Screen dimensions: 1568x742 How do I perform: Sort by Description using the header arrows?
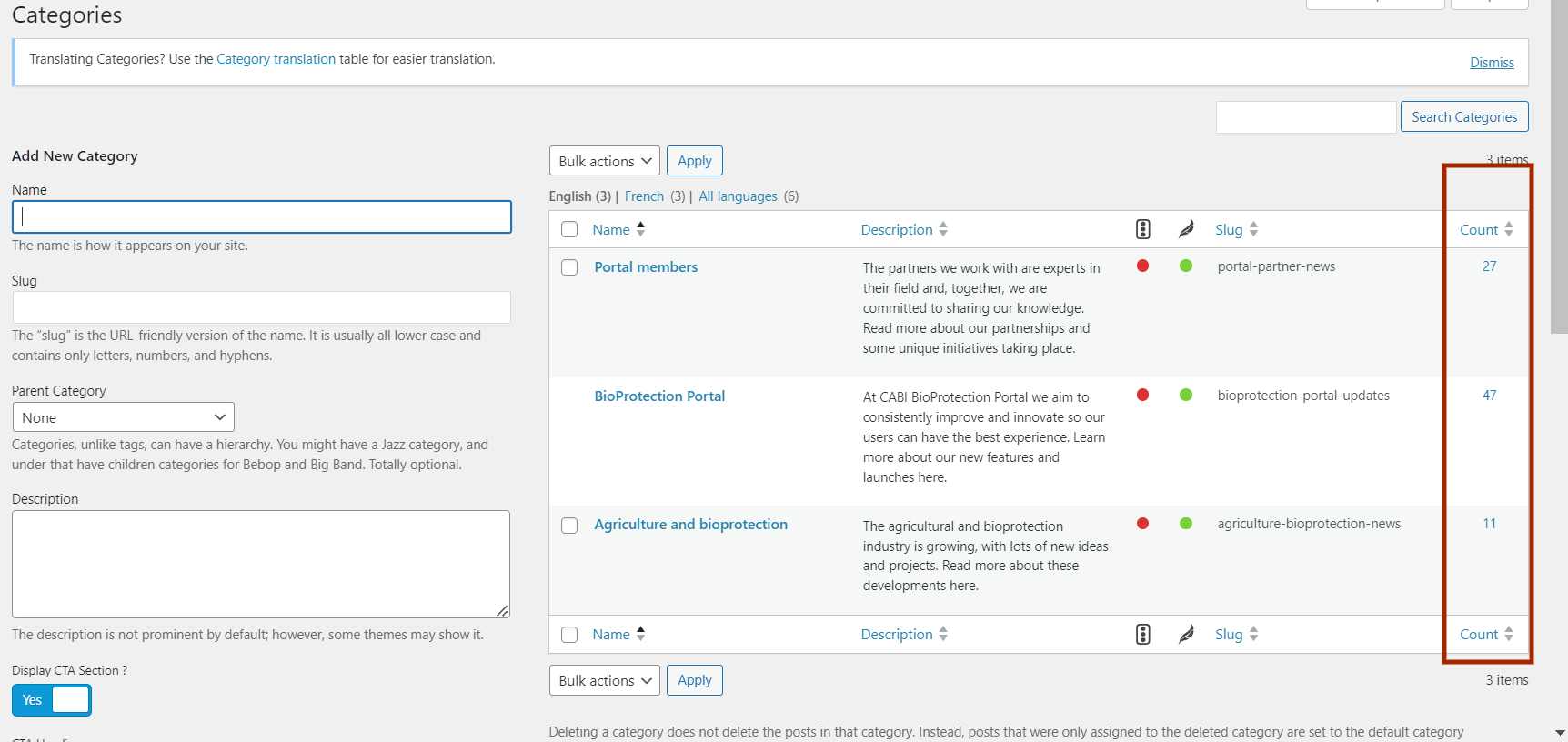[x=943, y=229]
